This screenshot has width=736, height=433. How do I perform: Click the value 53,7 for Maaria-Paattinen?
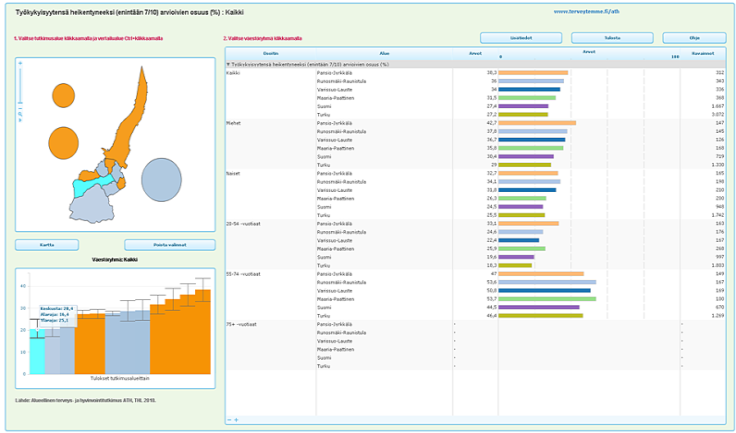pos(491,299)
